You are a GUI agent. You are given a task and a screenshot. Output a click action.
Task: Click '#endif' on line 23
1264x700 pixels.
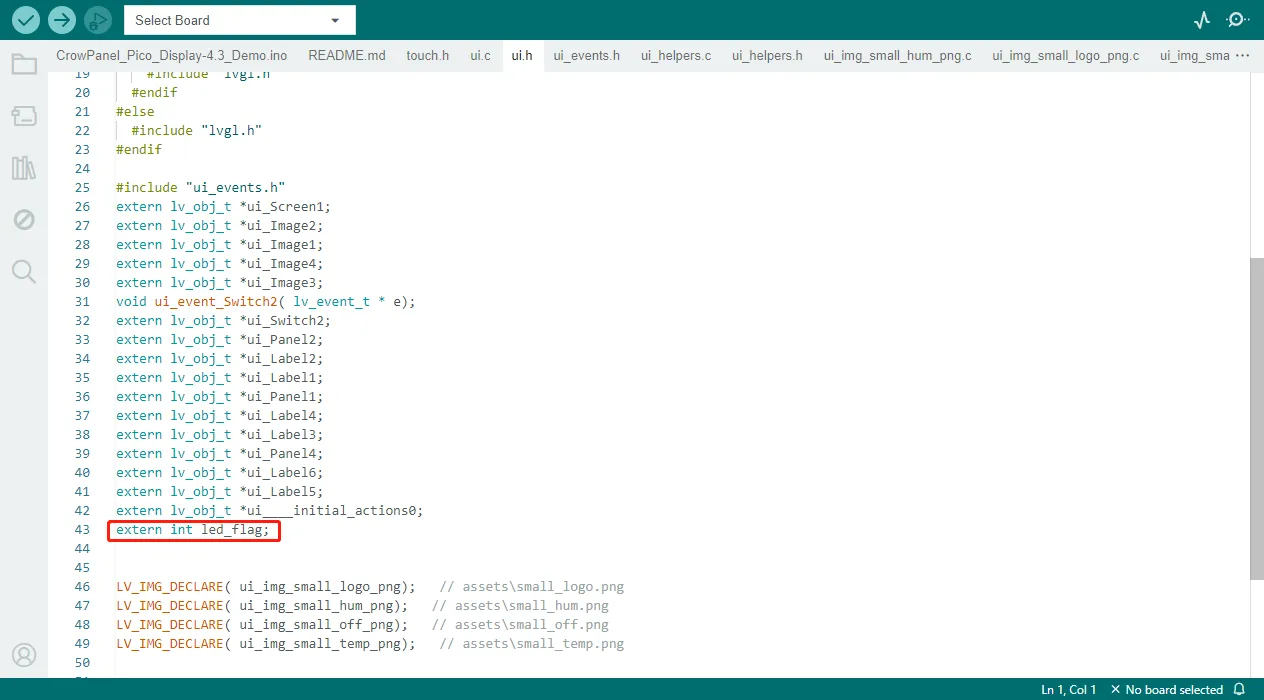(139, 150)
